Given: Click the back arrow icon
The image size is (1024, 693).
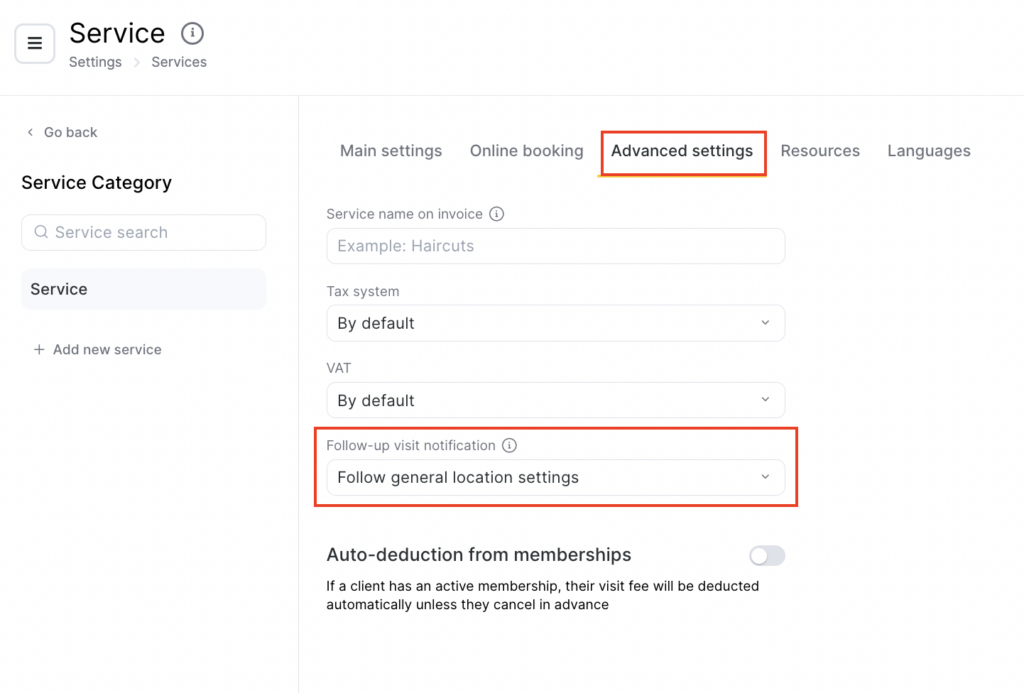Looking at the screenshot, I should tap(30, 132).
